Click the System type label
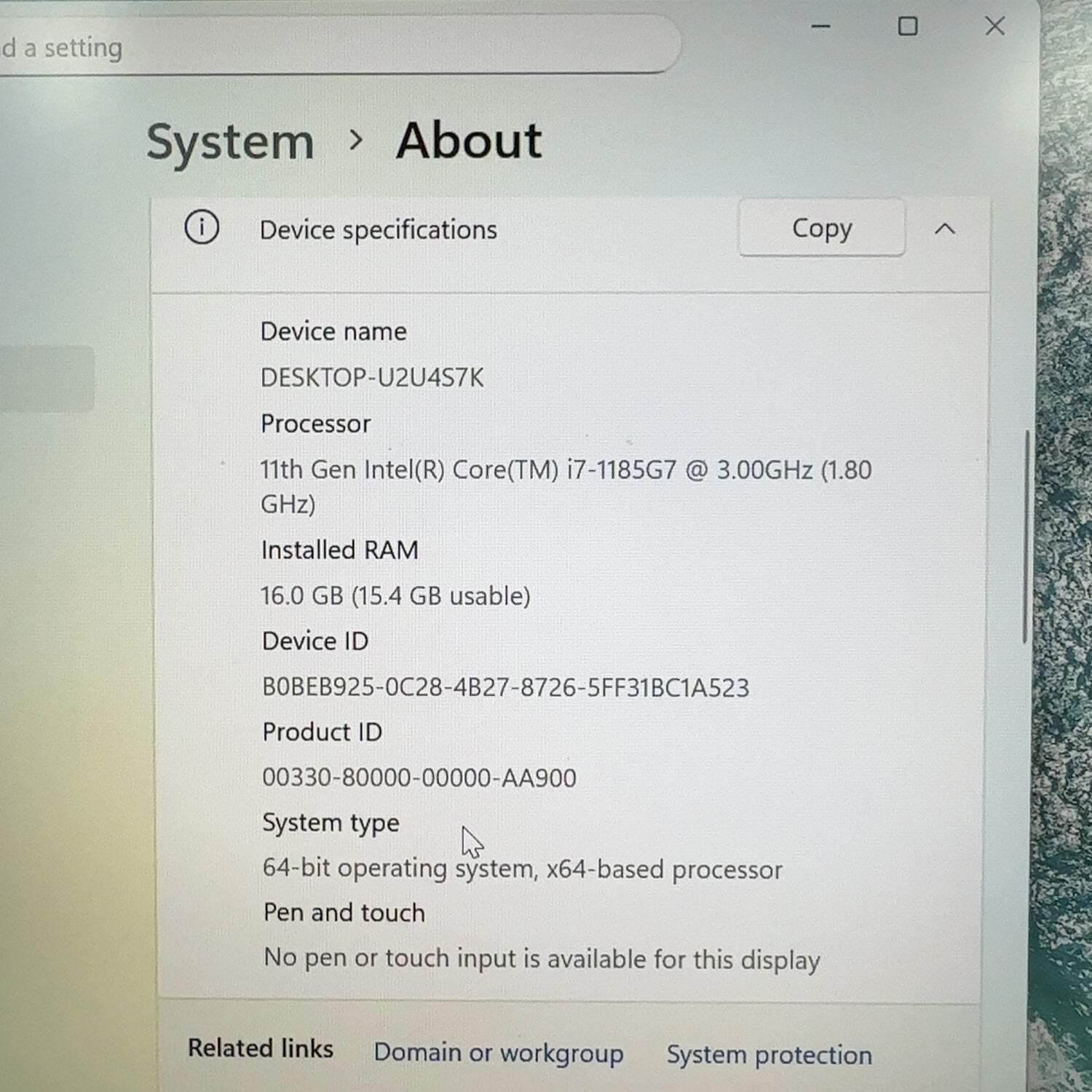The width and height of the screenshot is (1092, 1092). pos(331,823)
